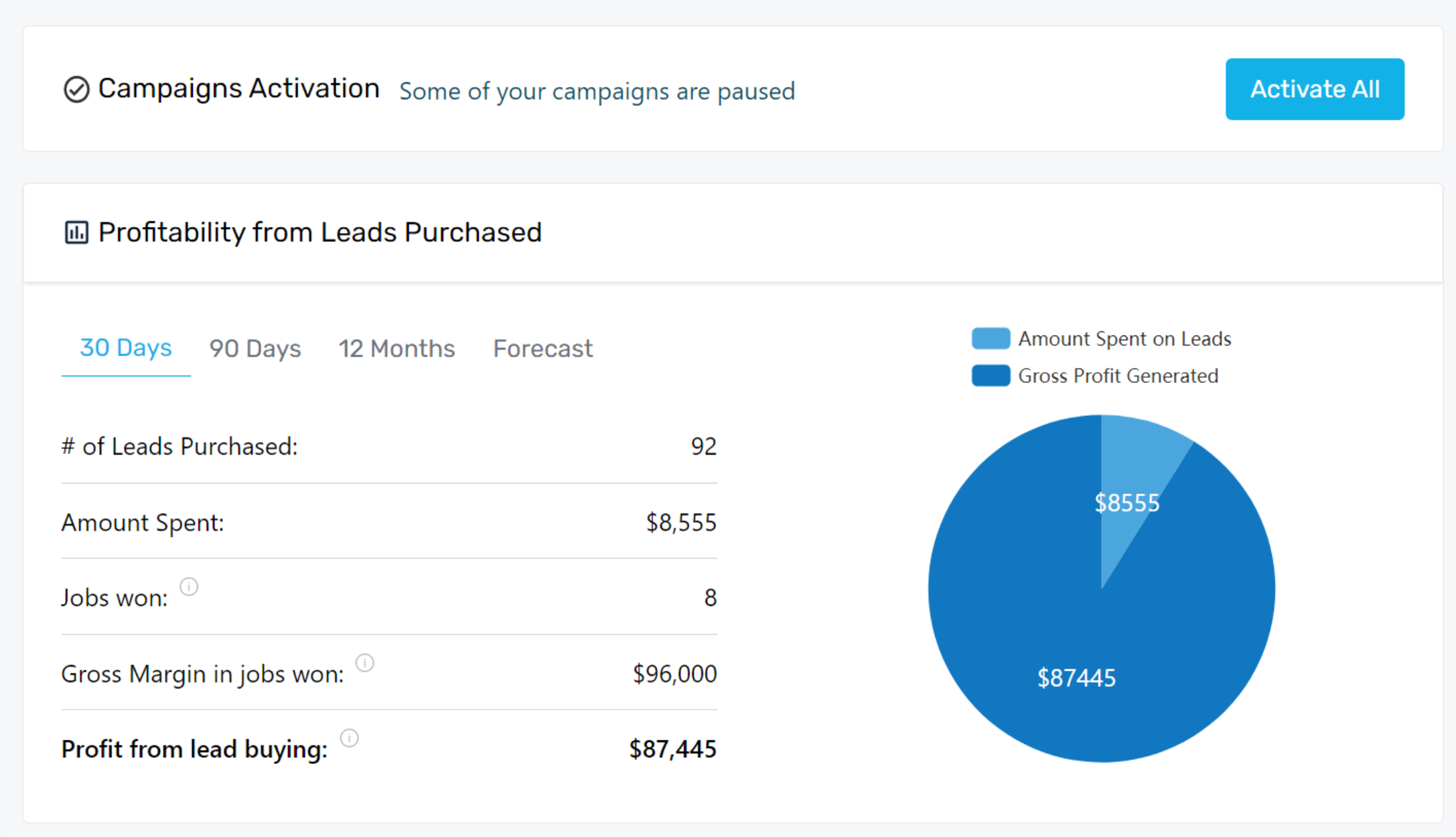Toggle Gross Profit Generated legend swatch
This screenshot has height=837, width=1456.
tap(991, 376)
